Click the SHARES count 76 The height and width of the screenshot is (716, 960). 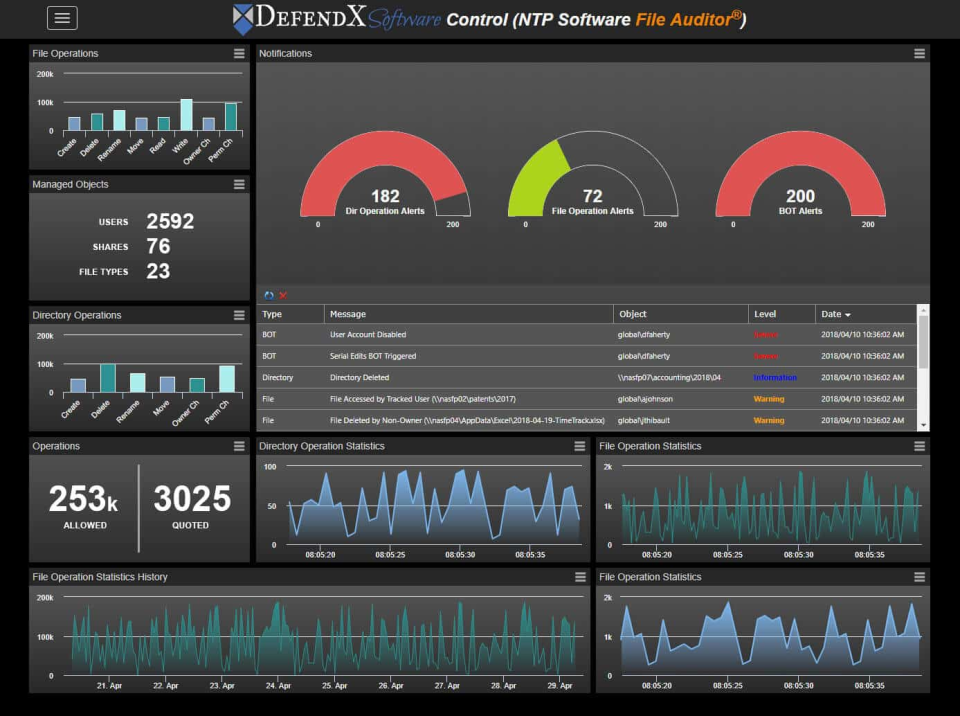[x=158, y=246]
